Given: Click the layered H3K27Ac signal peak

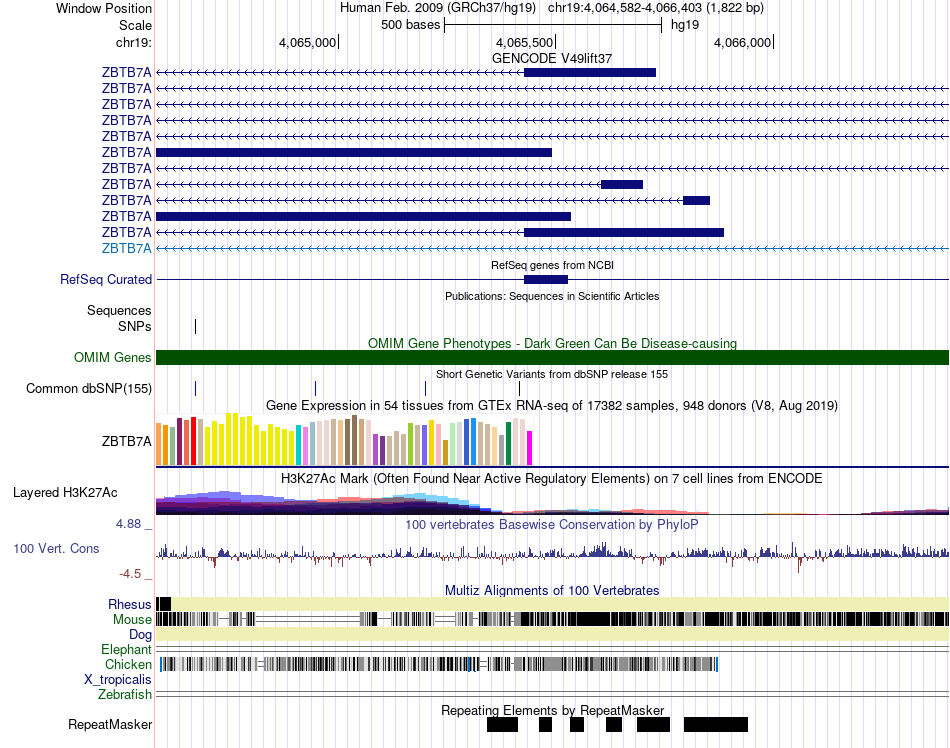Looking at the screenshot, I should (224, 503).
